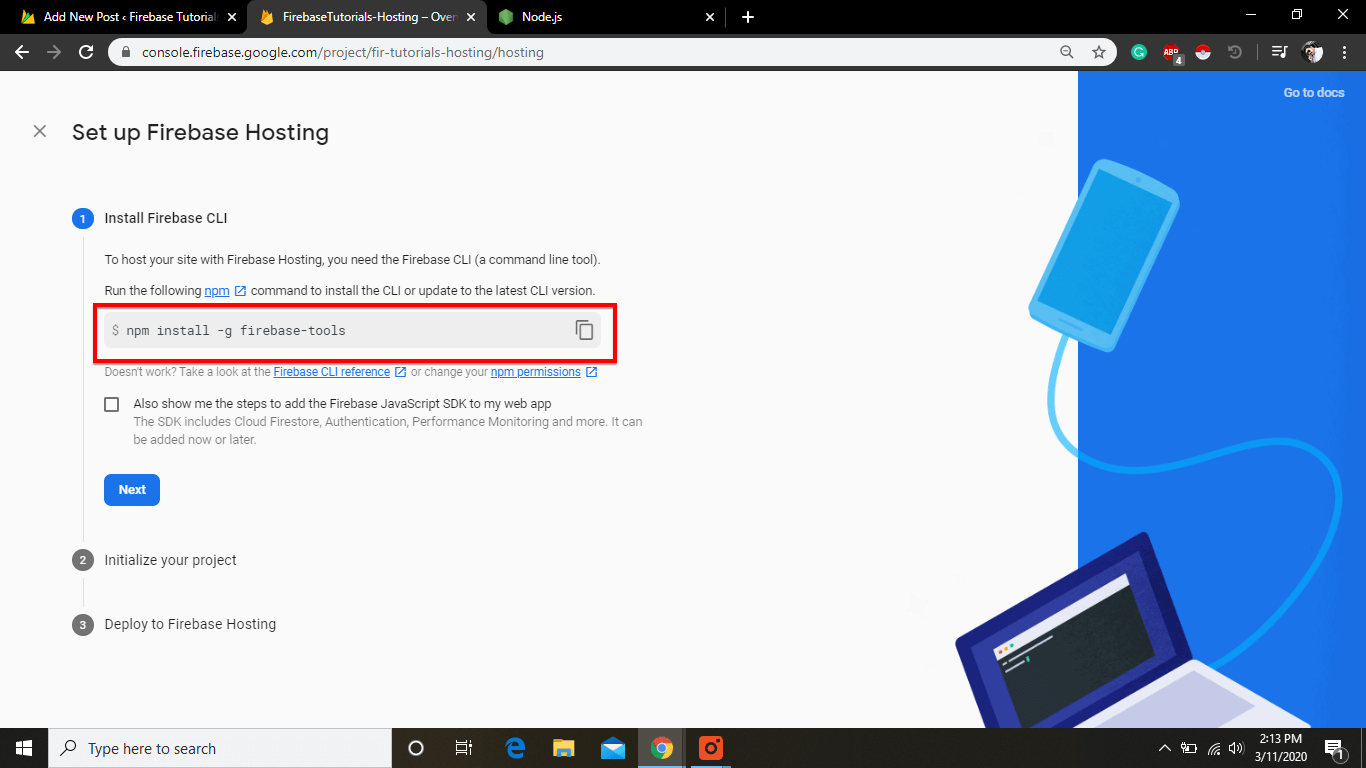View site security lock information
The width and height of the screenshot is (1366, 768).
126,52
